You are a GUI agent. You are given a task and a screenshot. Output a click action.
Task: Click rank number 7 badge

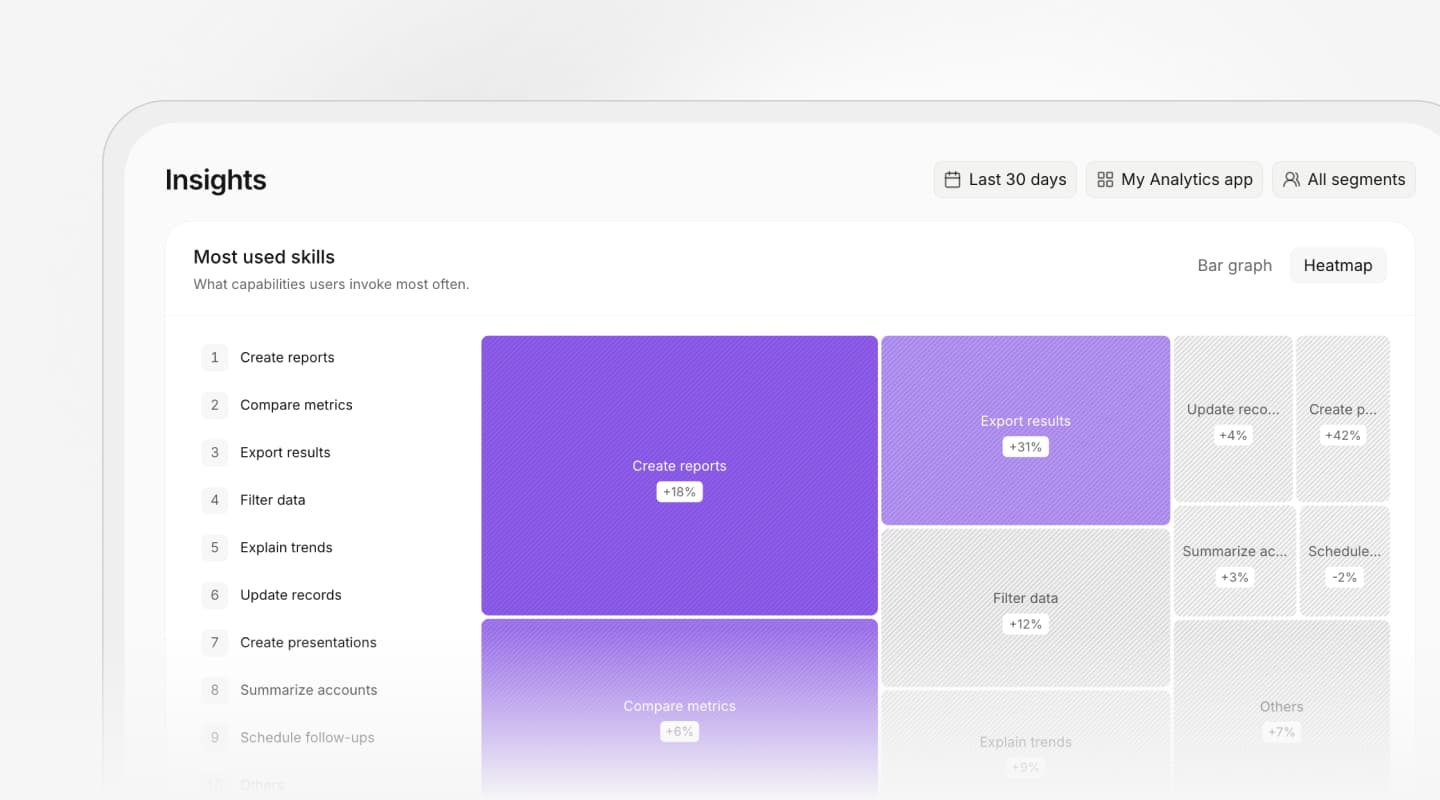214,643
